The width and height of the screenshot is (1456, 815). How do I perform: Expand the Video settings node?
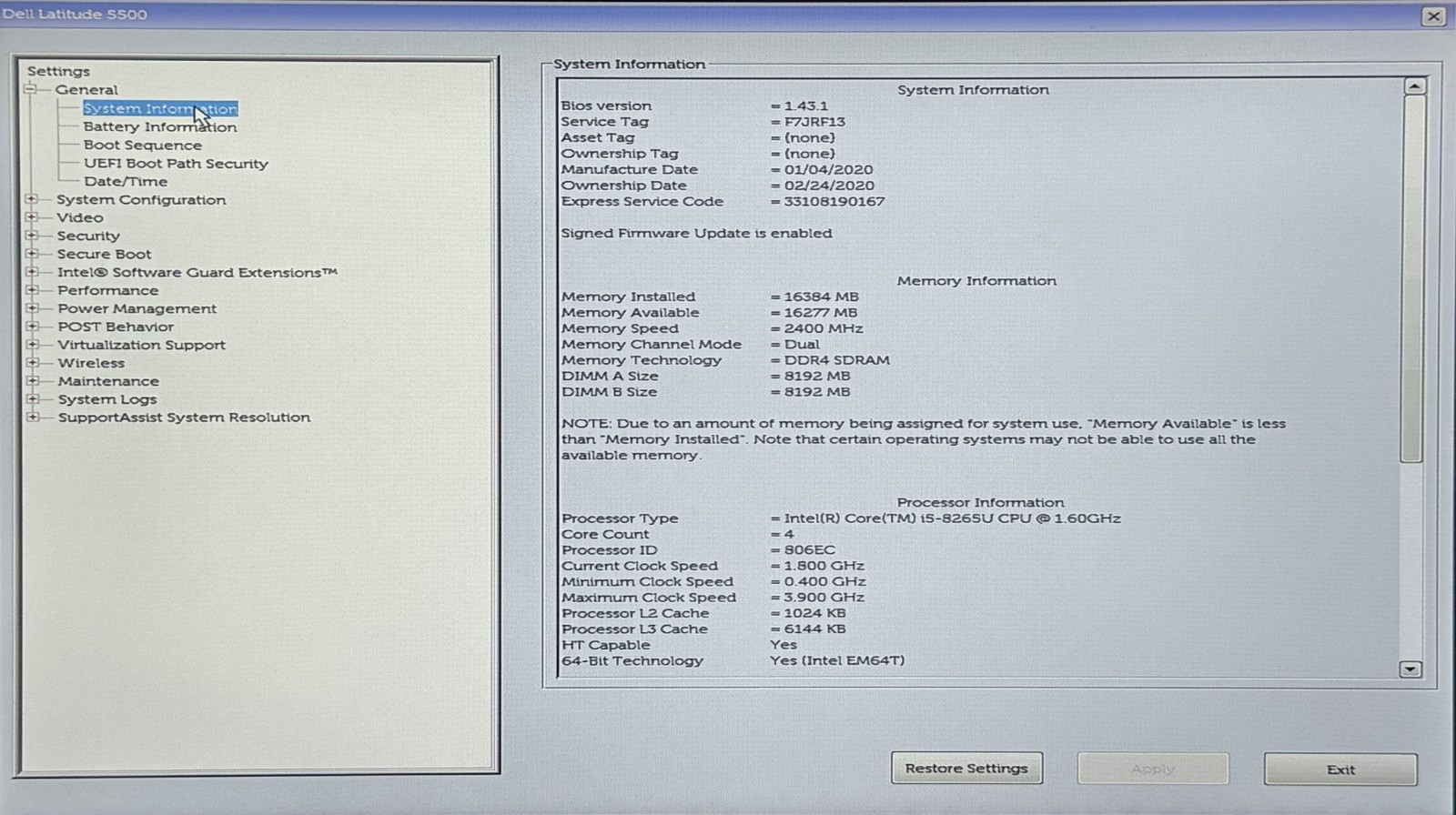click(32, 217)
